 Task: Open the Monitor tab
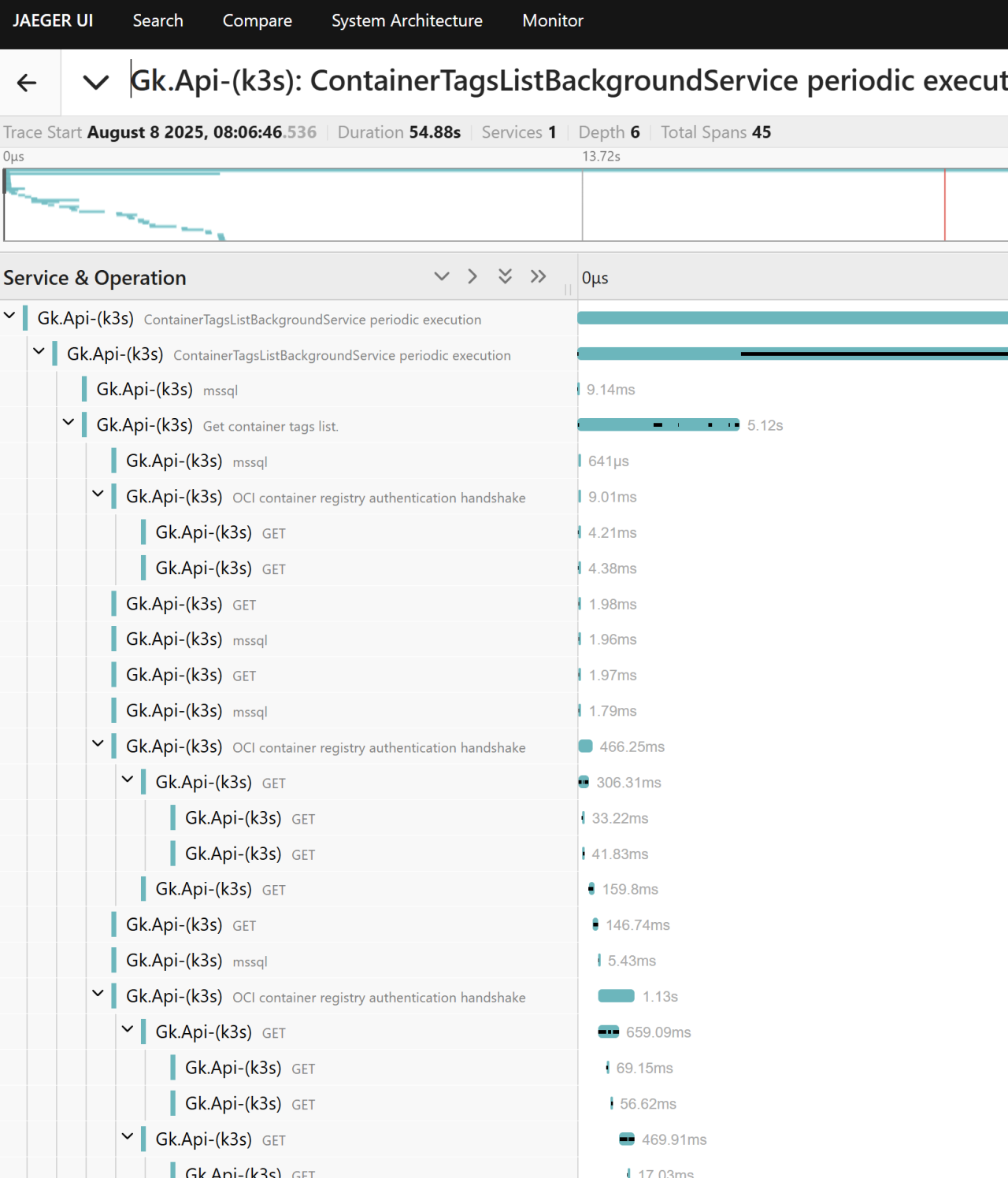point(552,21)
